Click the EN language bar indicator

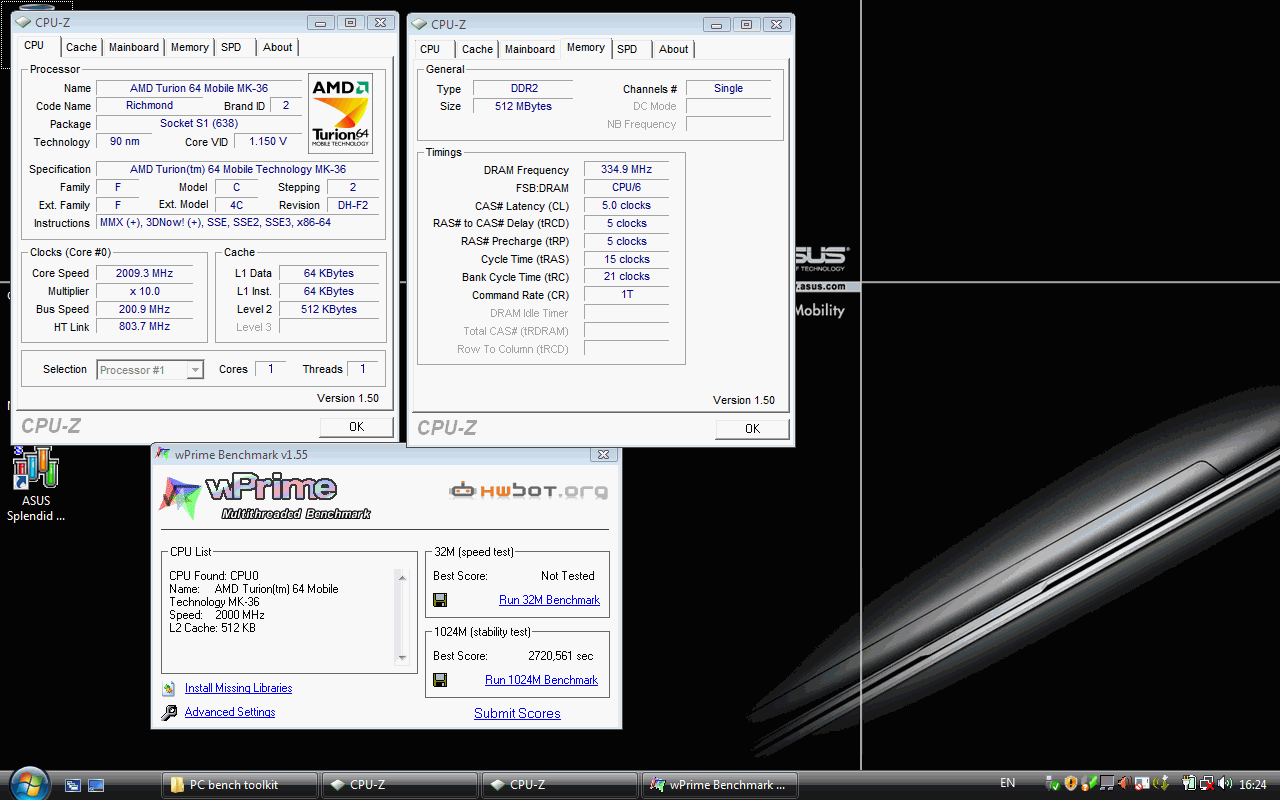point(1008,784)
